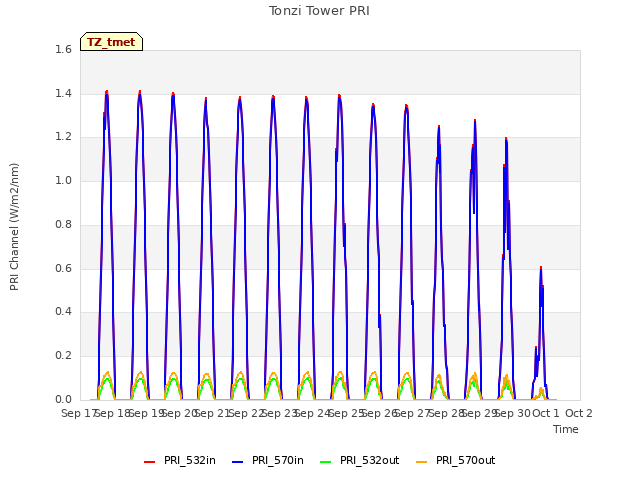Click the Oct 1 x-axis tick label

(x=546, y=413)
